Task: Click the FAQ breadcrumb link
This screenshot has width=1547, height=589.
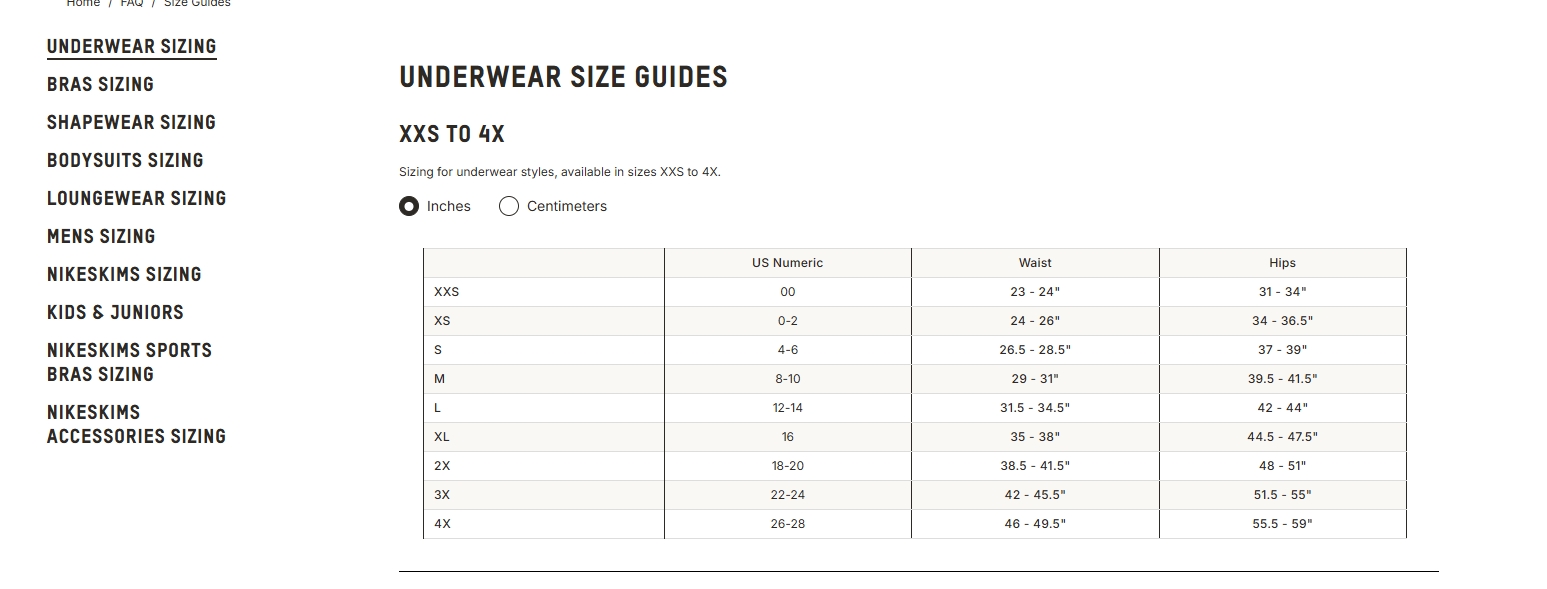Action: 132,3
